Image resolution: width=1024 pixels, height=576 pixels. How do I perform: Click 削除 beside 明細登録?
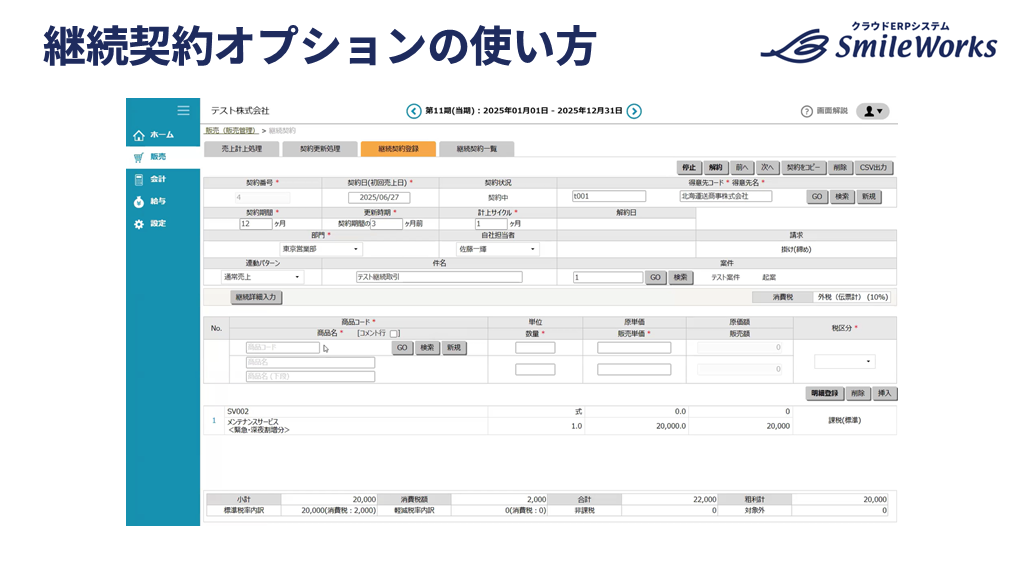[858, 394]
